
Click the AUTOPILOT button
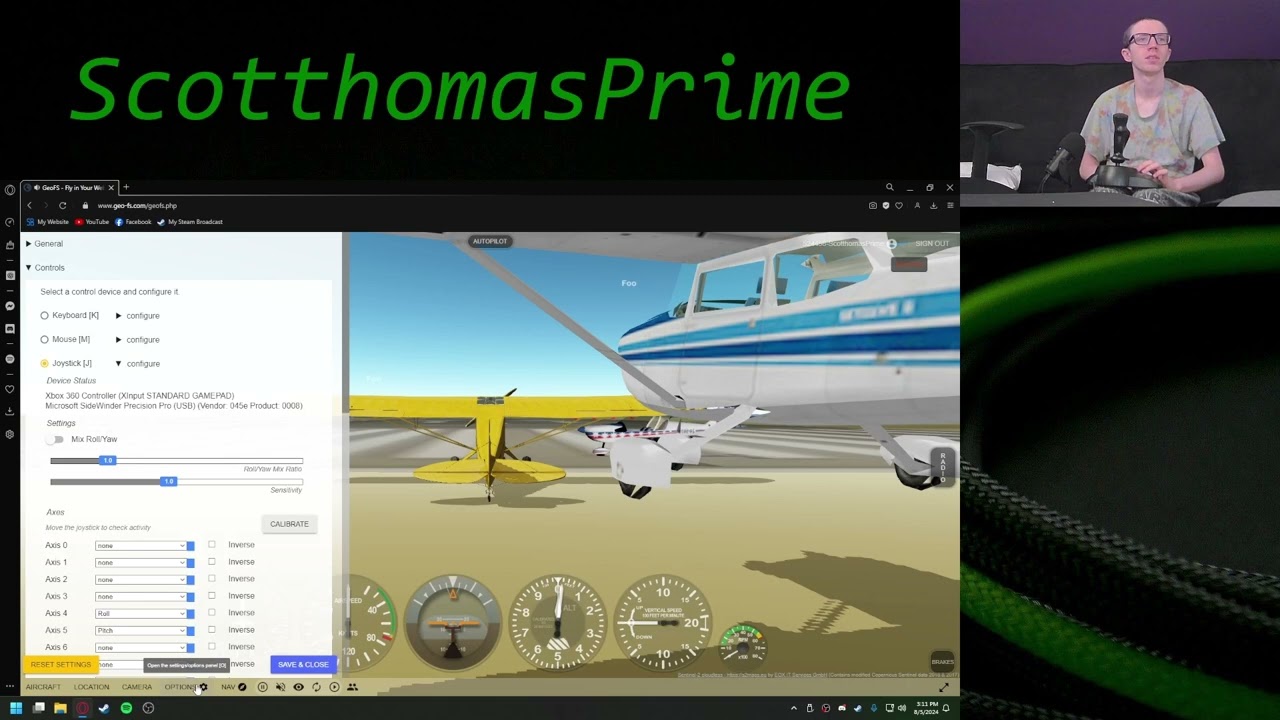tap(490, 241)
